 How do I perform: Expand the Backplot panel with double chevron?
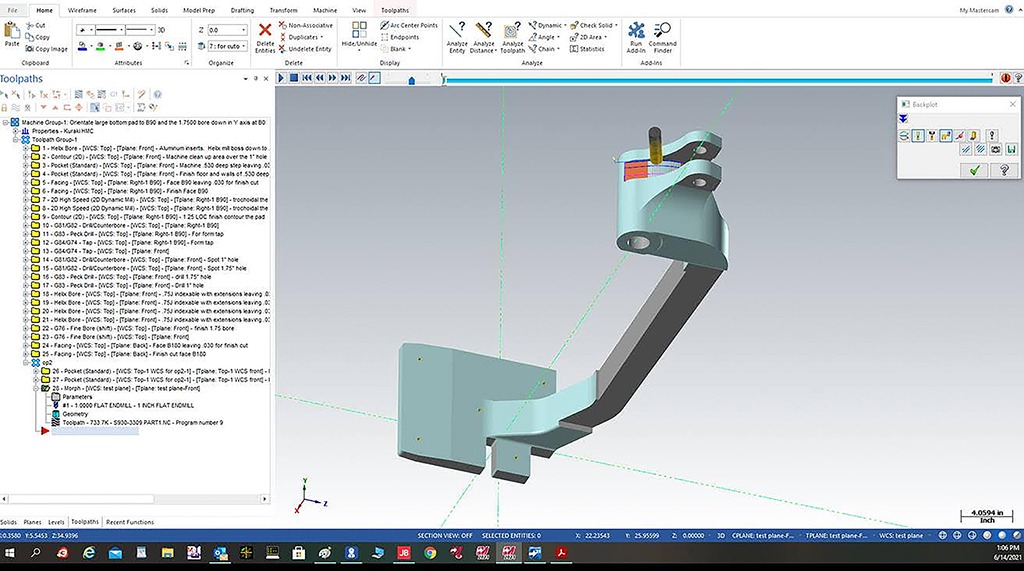tap(903, 119)
